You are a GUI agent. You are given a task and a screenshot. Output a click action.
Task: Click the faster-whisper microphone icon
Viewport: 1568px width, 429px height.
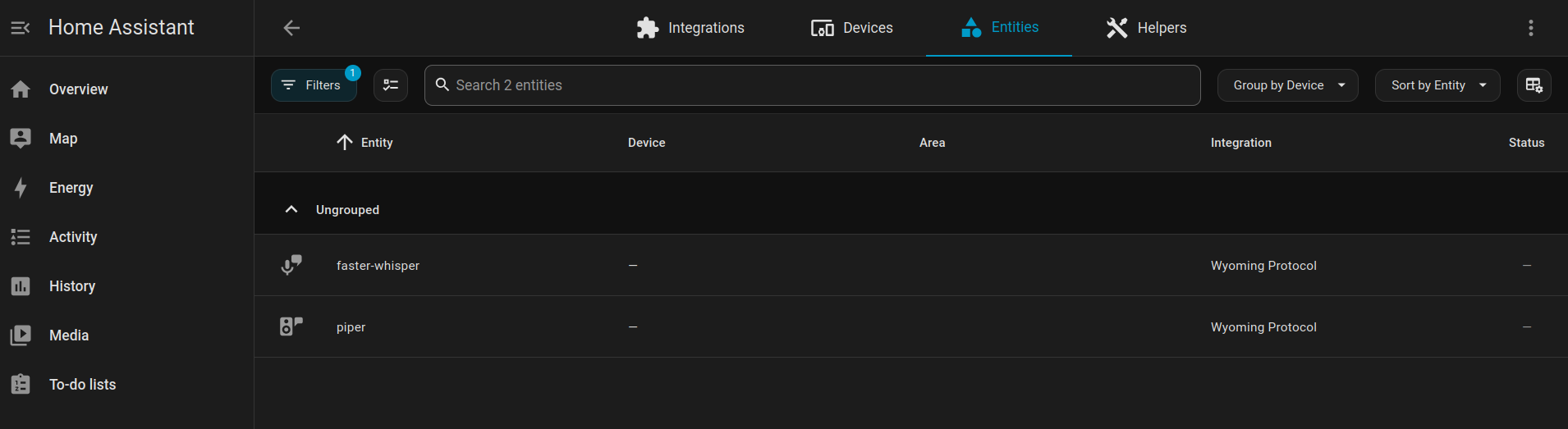pyautogui.click(x=291, y=265)
